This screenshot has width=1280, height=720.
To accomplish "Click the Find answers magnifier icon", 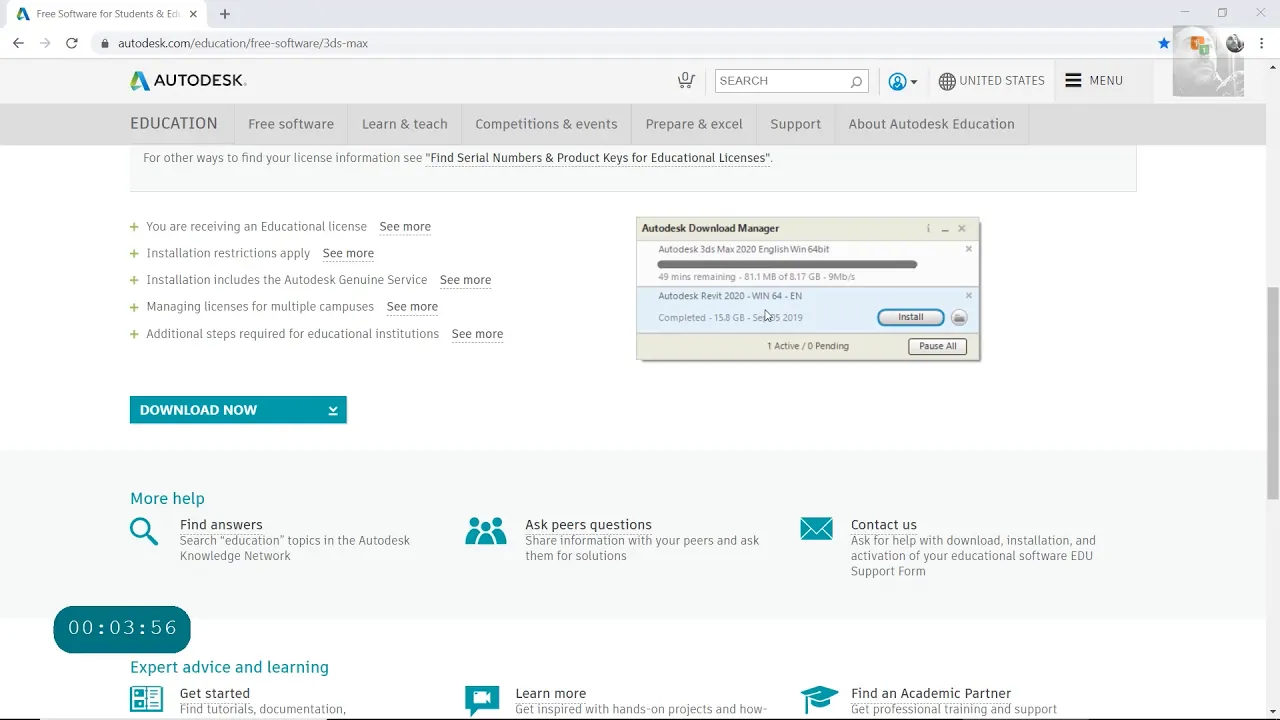I will pos(144,531).
